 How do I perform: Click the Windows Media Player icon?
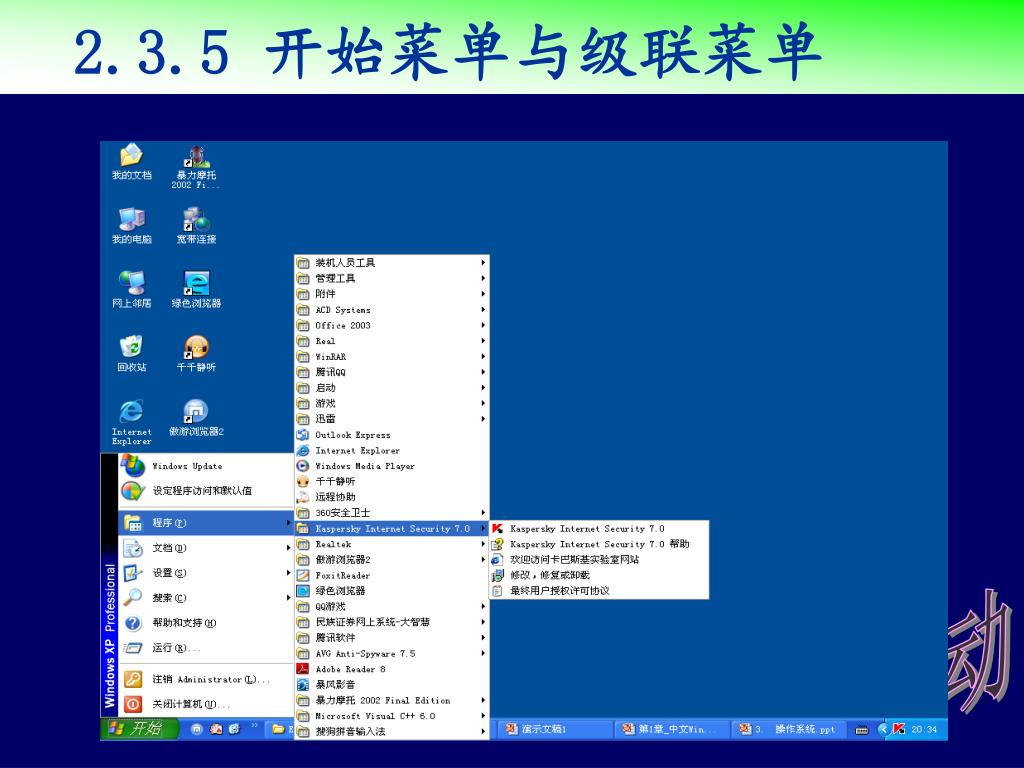tap(302, 466)
